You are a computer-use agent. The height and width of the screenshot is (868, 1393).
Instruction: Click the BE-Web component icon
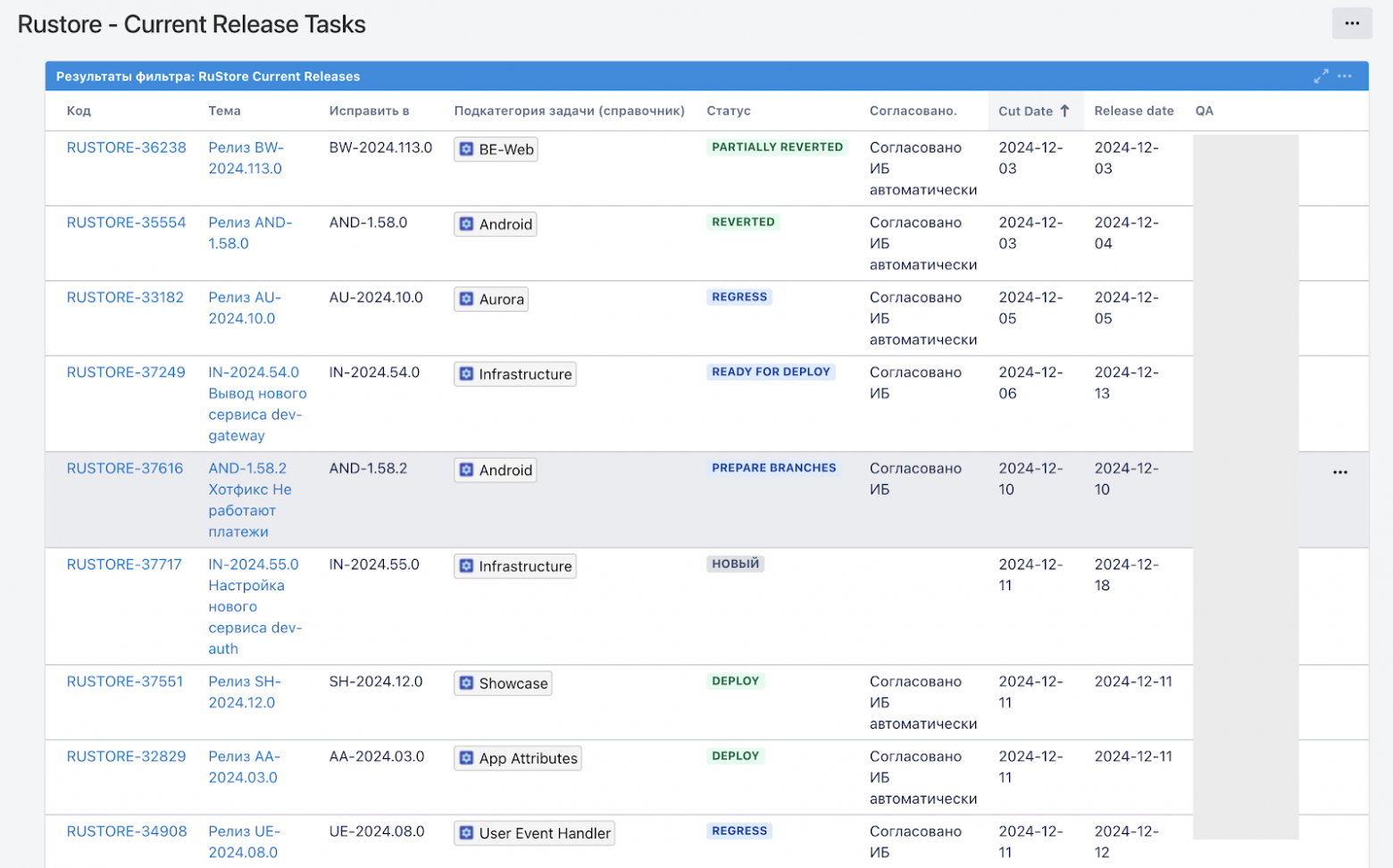click(x=466, y=149)
